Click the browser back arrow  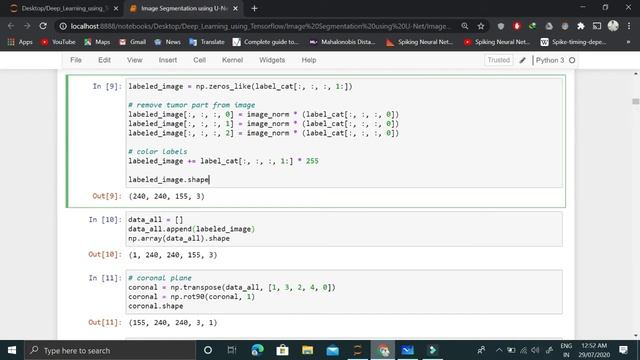11,26
